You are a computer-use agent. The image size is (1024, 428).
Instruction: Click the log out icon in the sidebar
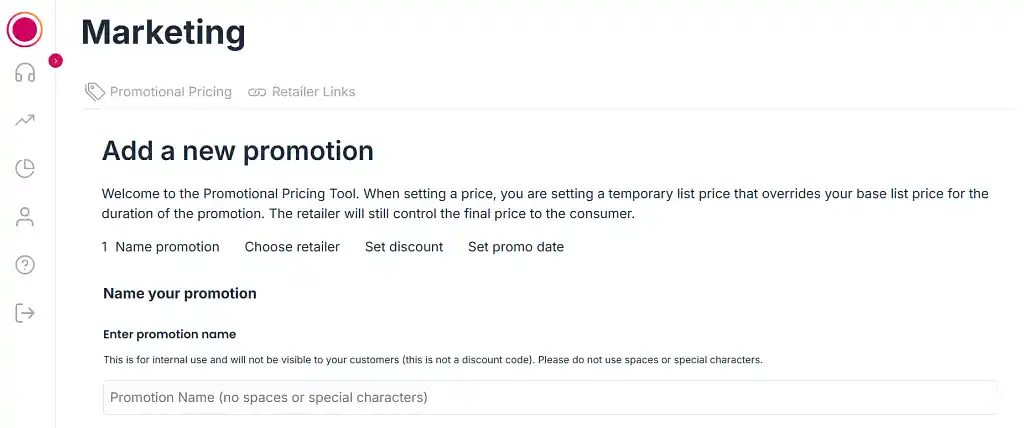(x=25, y=313)
